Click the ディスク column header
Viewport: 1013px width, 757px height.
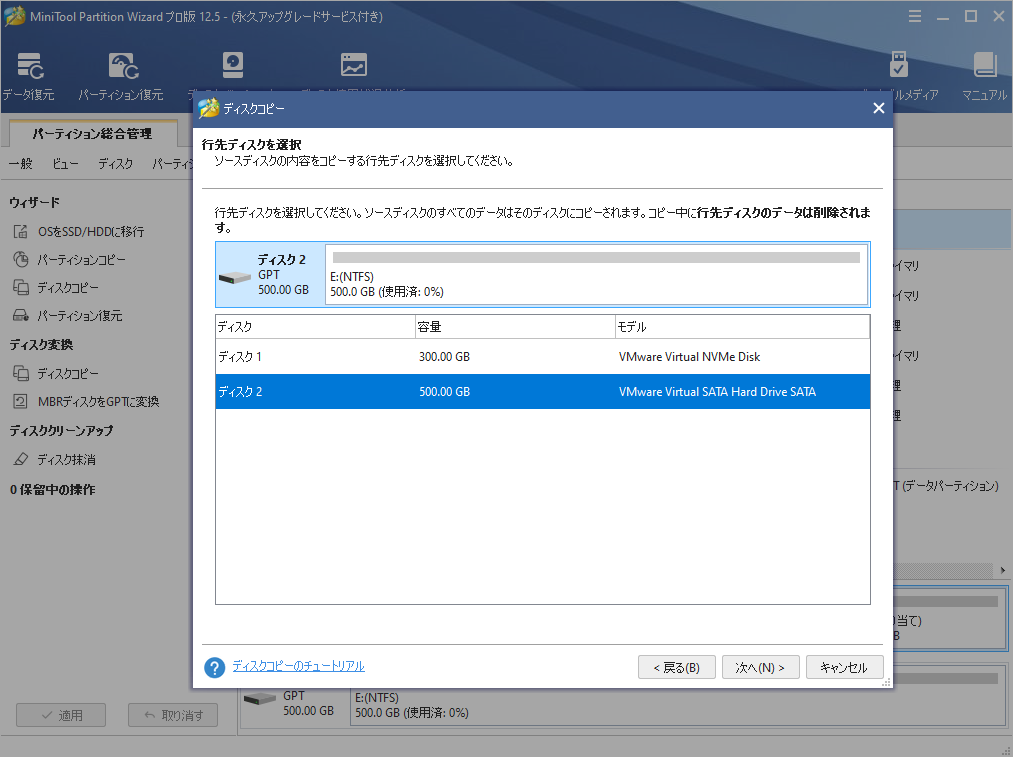click(315, 327)
